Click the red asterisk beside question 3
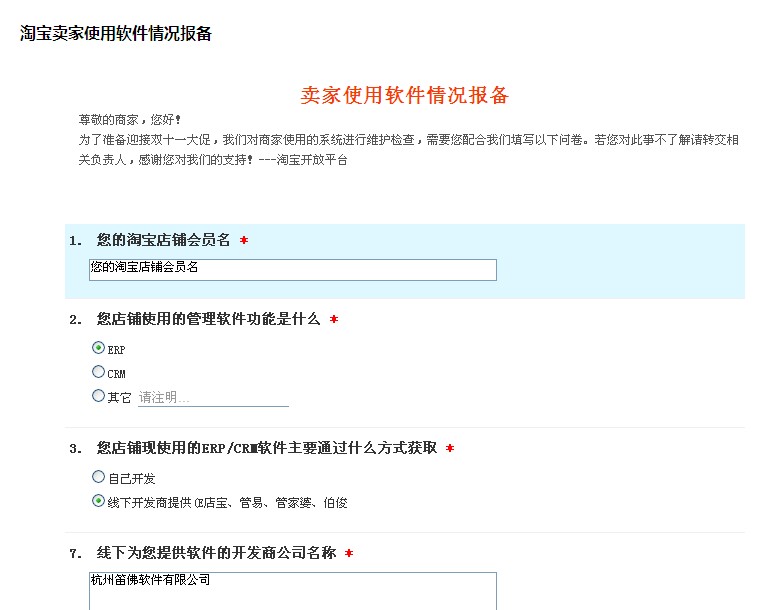Image resolution: width=757 pixels, height=610 pixels. point(450,448)
